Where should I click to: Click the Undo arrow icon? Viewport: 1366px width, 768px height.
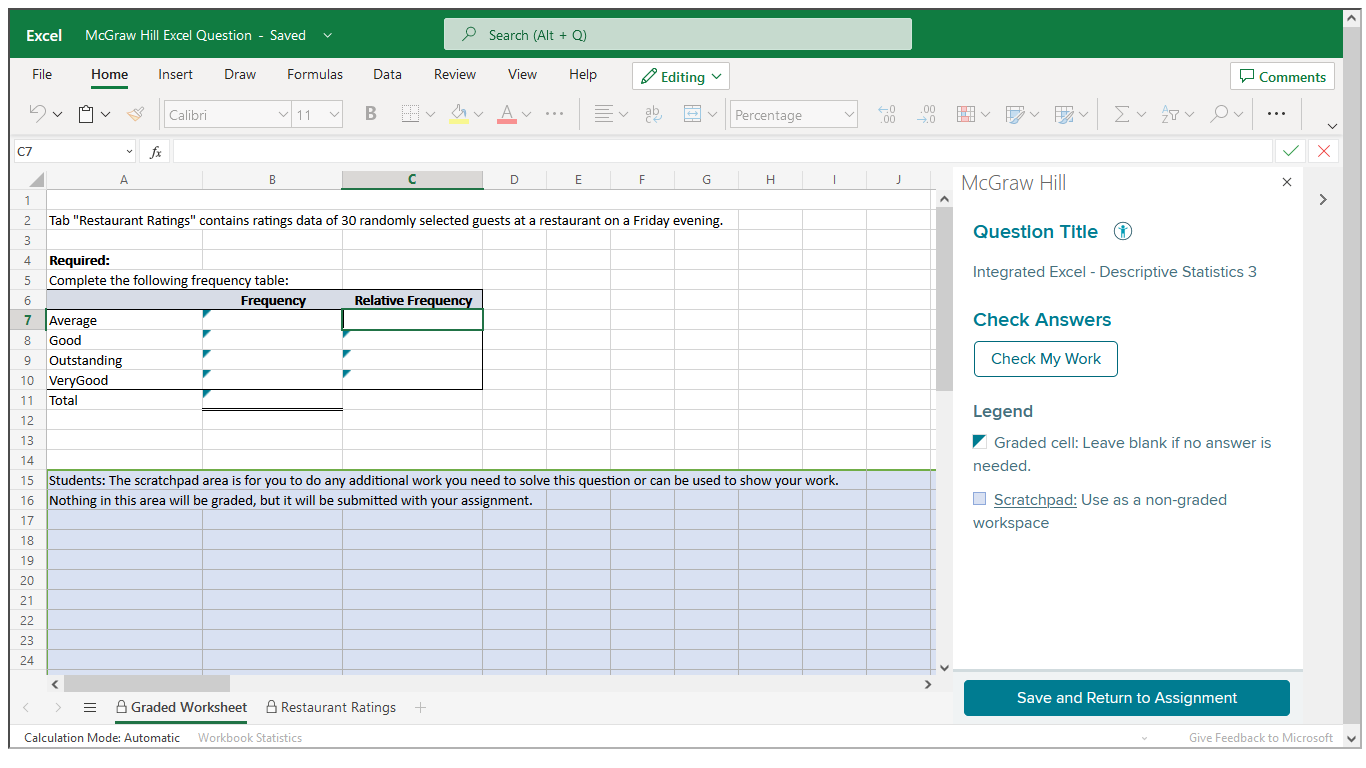click(37, 114)
